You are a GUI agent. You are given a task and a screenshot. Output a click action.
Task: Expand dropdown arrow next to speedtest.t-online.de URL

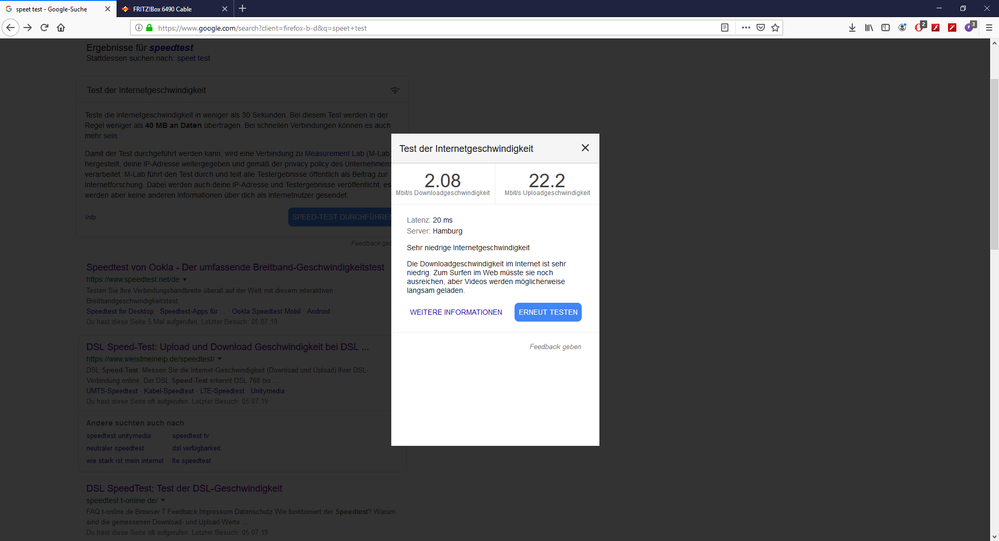coord(163,501)
